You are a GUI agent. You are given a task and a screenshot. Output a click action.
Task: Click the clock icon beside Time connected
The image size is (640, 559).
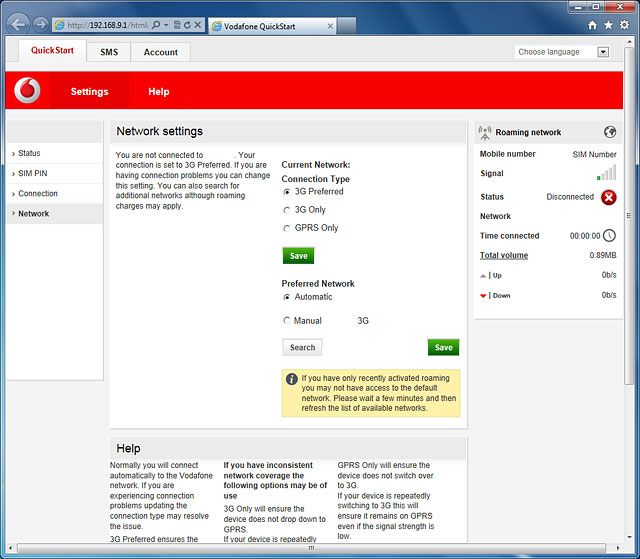[x=609, y=235]
